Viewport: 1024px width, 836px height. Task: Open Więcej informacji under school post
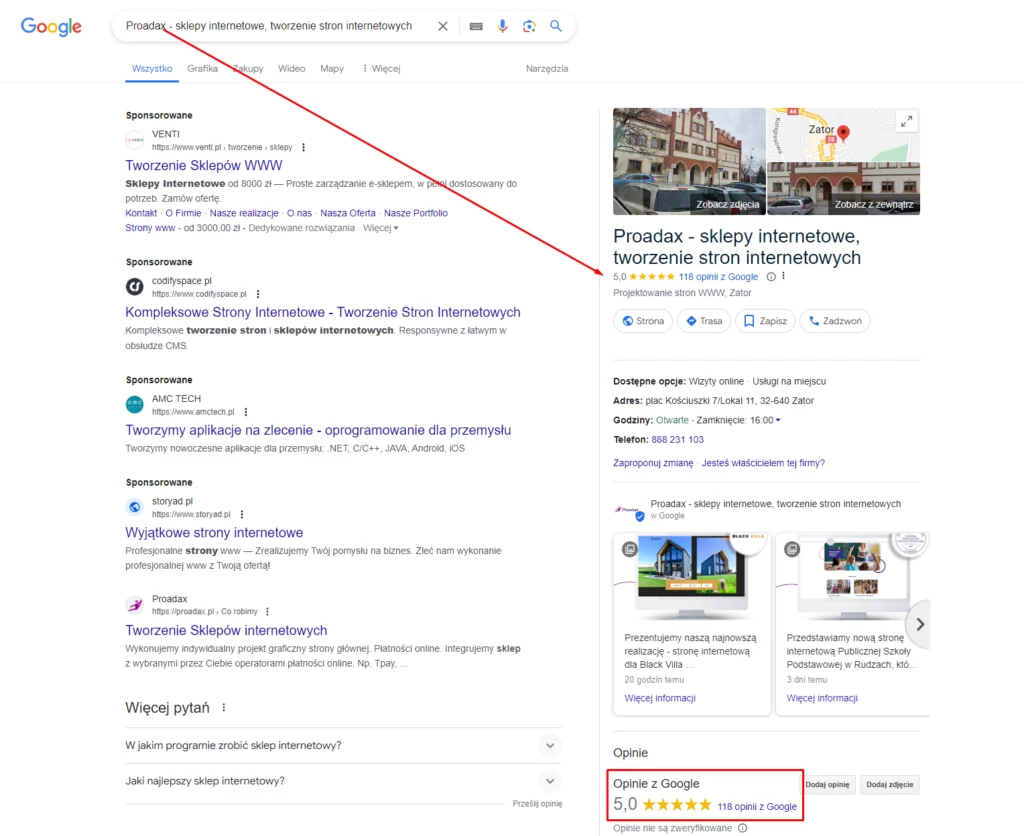822,698
